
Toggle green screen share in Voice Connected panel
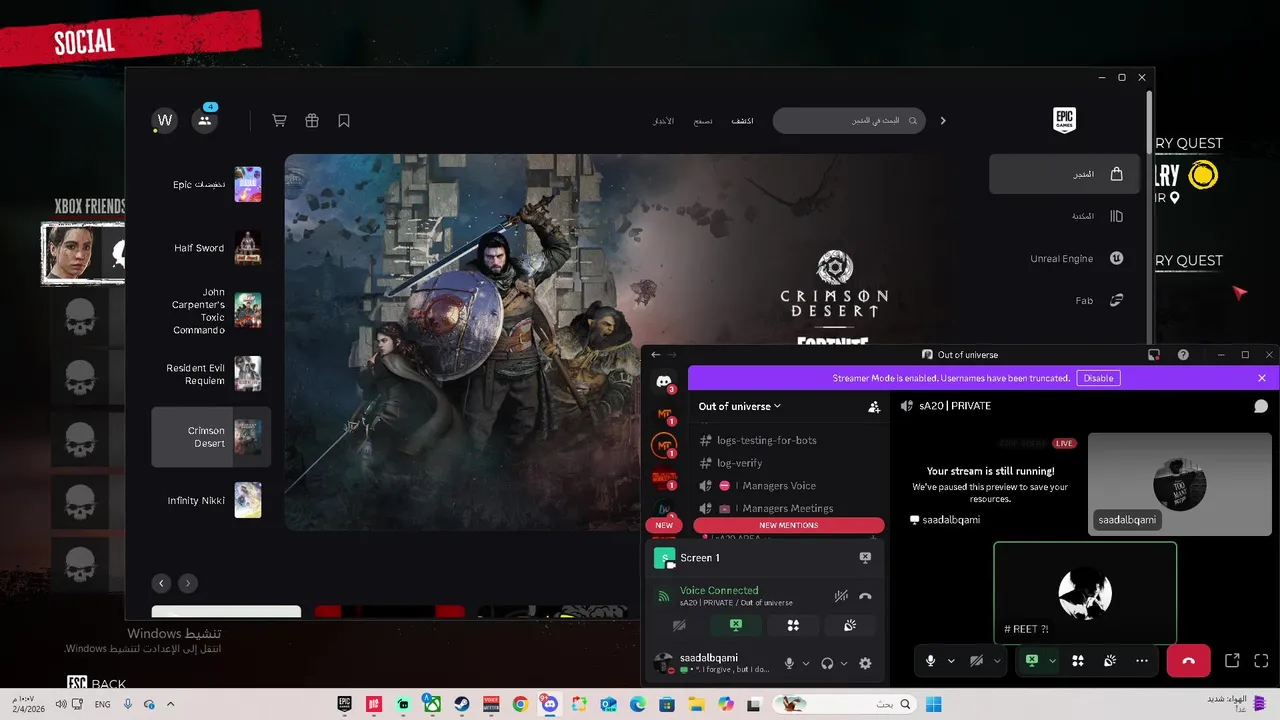point(736,626)
